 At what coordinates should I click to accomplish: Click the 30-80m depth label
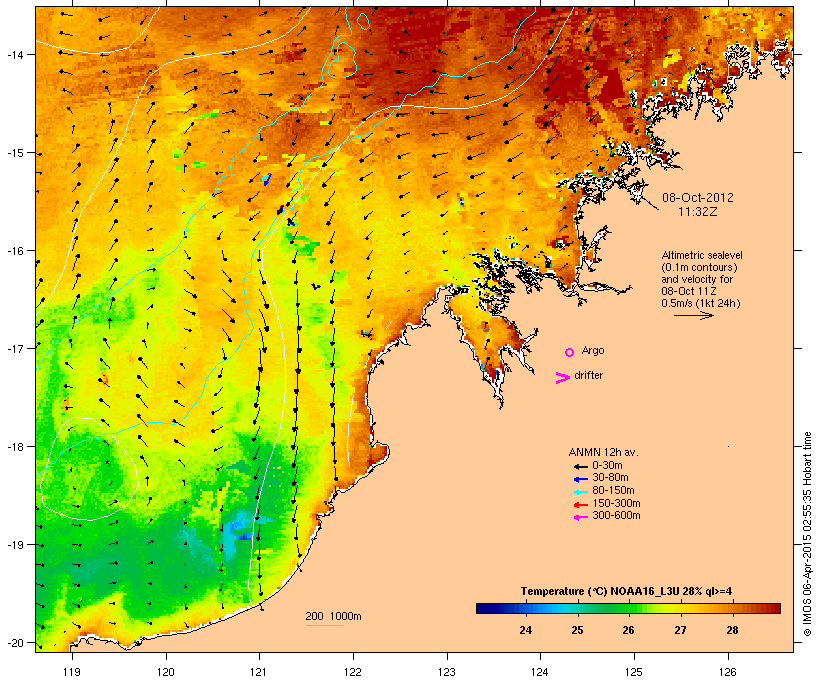tap(610, 478)
